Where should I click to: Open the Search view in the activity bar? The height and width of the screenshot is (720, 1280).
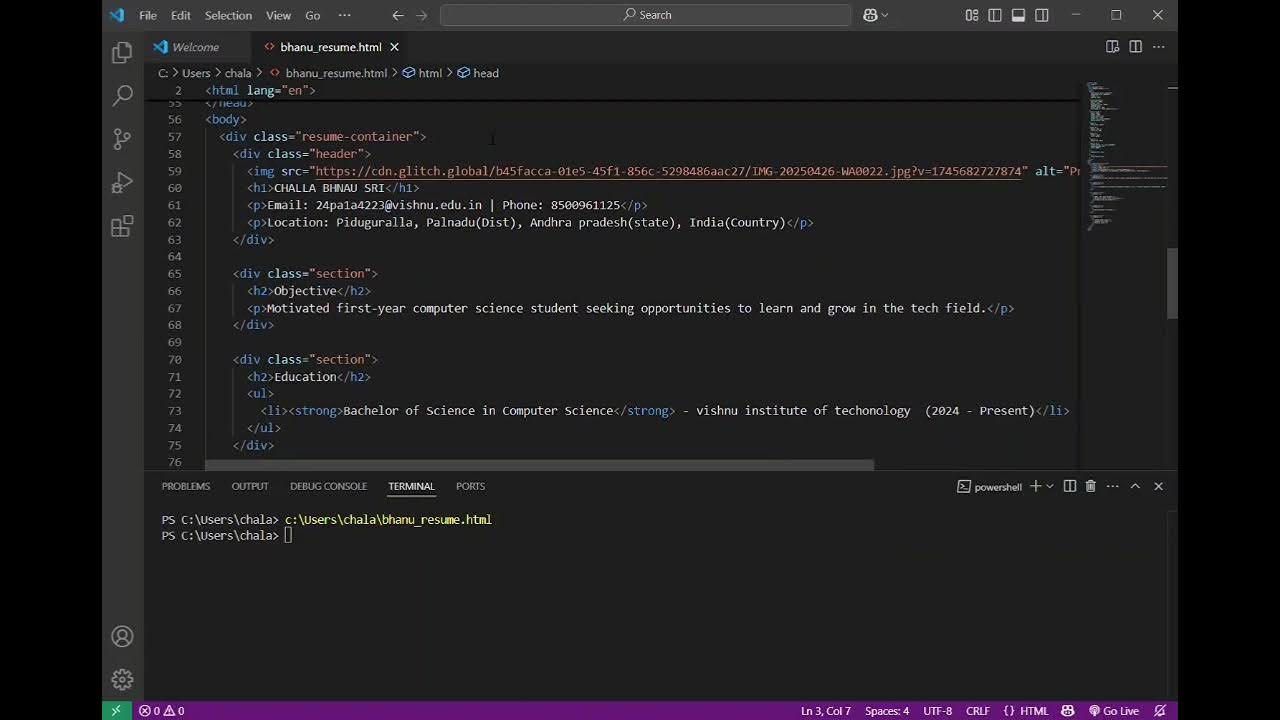click(122, 95)
